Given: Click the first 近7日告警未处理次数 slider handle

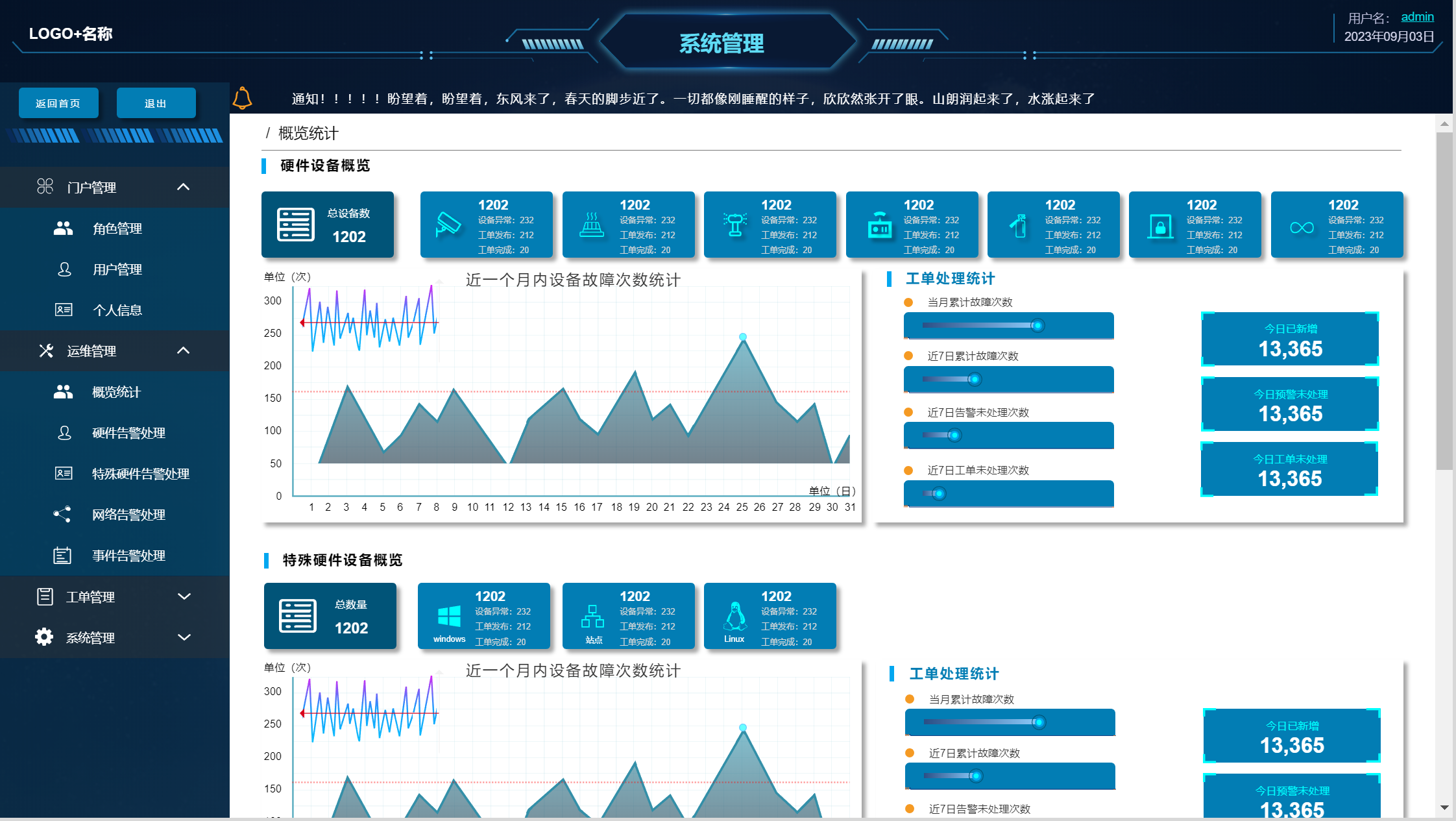Looking at the screenshot, I should click(954, 435).
